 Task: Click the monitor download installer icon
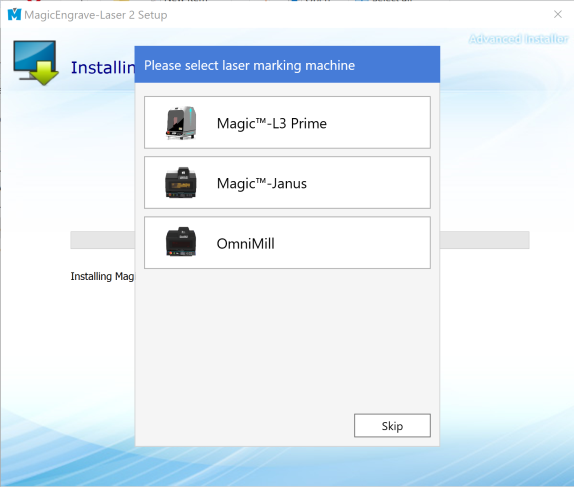click(36, 63)
